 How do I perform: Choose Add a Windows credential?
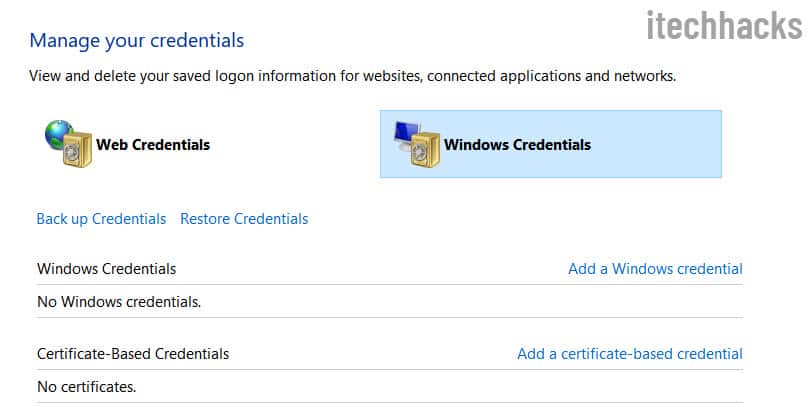(x=655, y=268)
